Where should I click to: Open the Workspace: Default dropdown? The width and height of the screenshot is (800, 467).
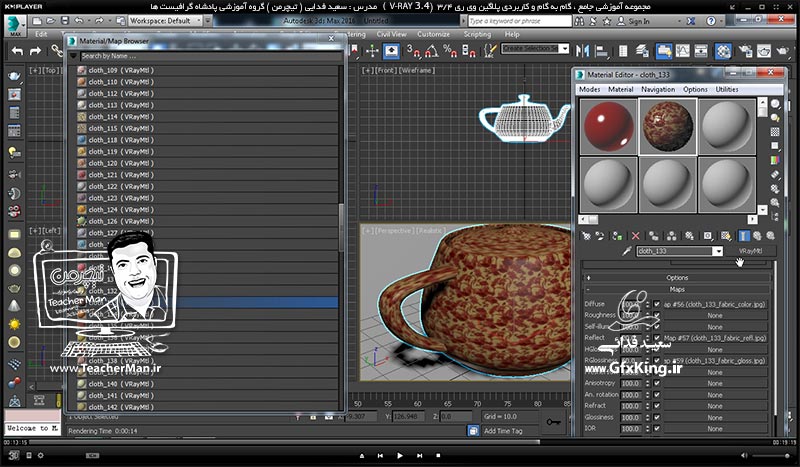point(166,21)
